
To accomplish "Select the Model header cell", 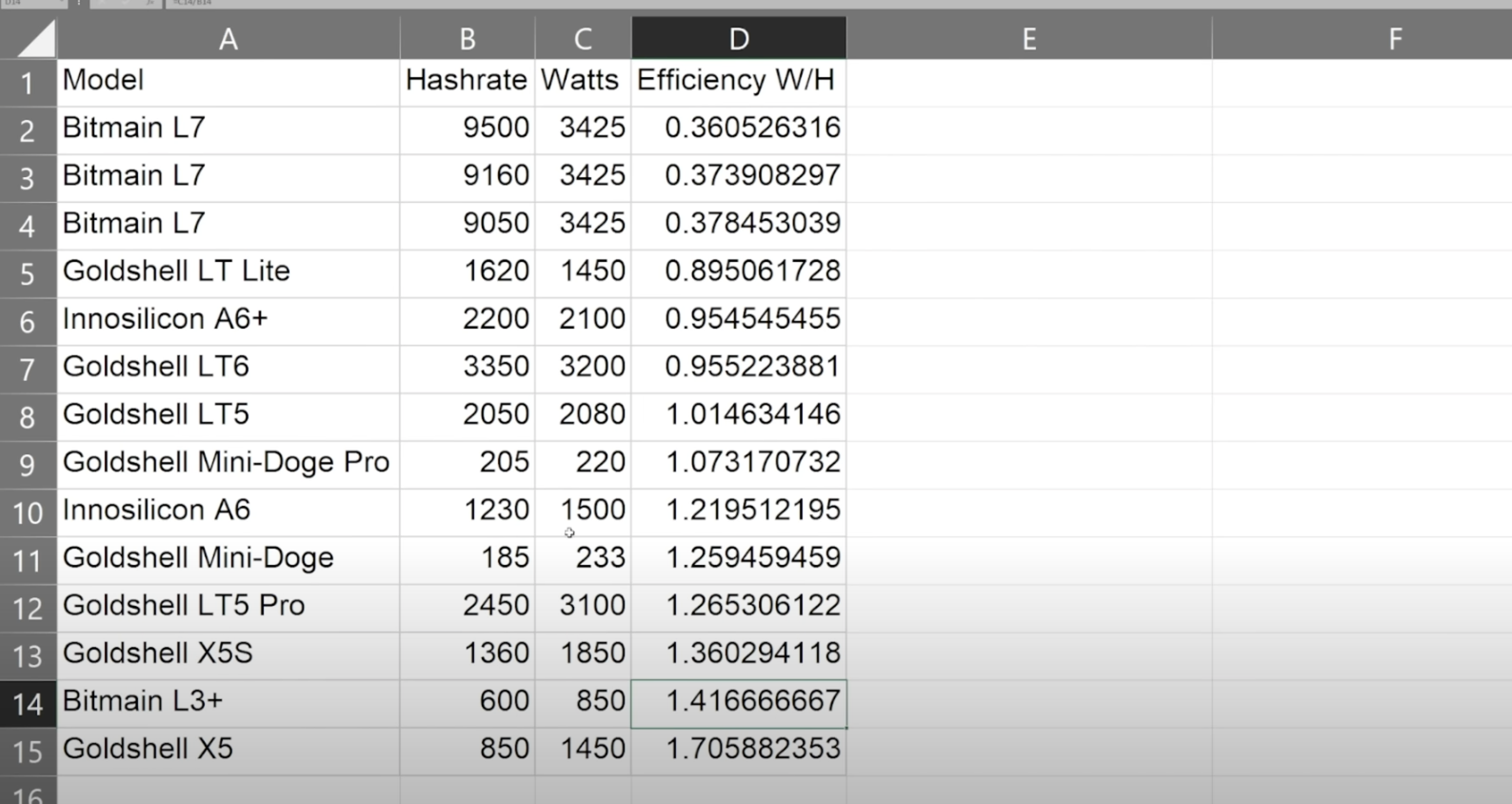I will [x=228, y=81].
